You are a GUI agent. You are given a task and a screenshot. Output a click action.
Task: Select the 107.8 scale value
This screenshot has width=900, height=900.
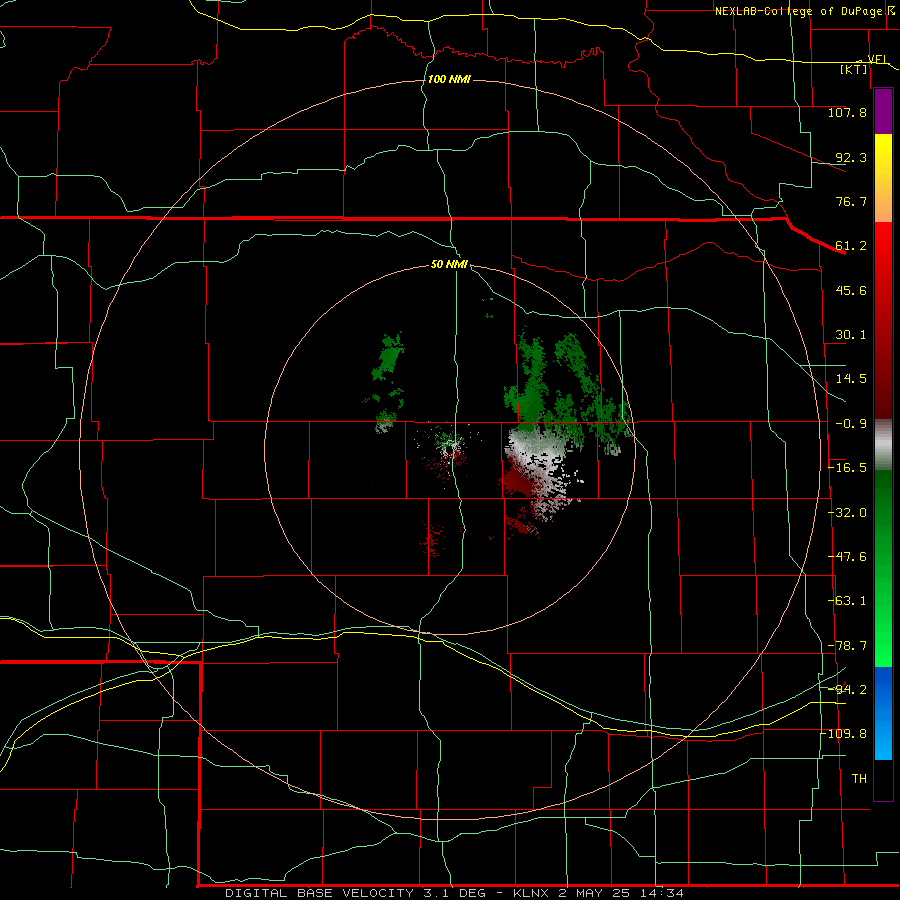pos(847,112)
